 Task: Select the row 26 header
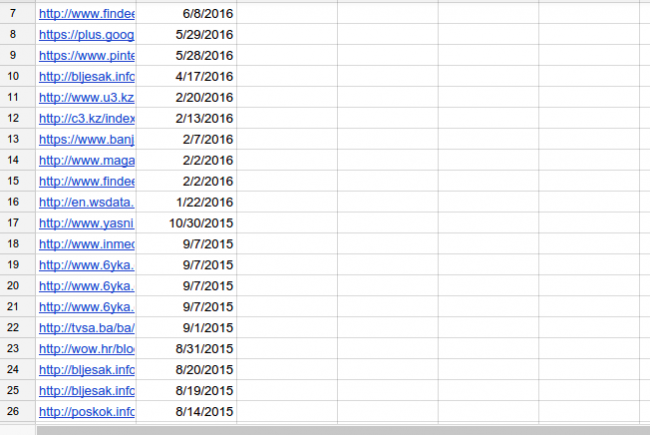13,411
